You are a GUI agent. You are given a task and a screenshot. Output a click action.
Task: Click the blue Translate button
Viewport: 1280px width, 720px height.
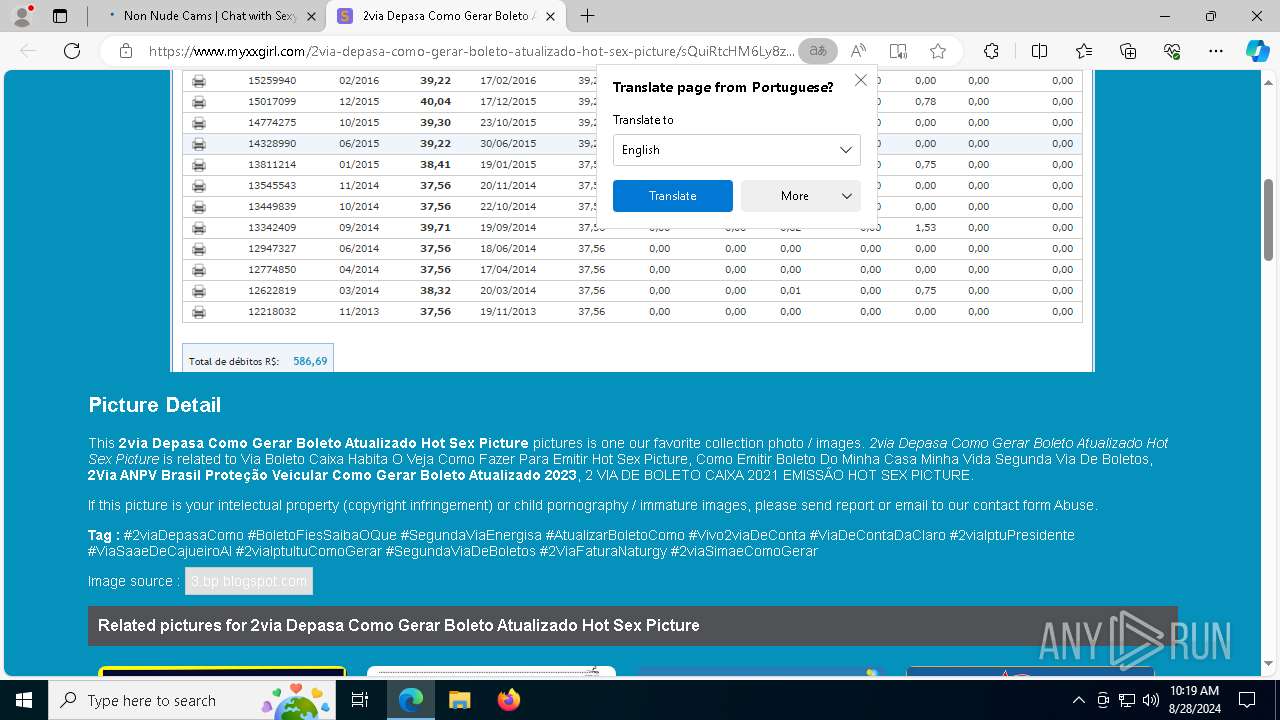tap(673, 196)
